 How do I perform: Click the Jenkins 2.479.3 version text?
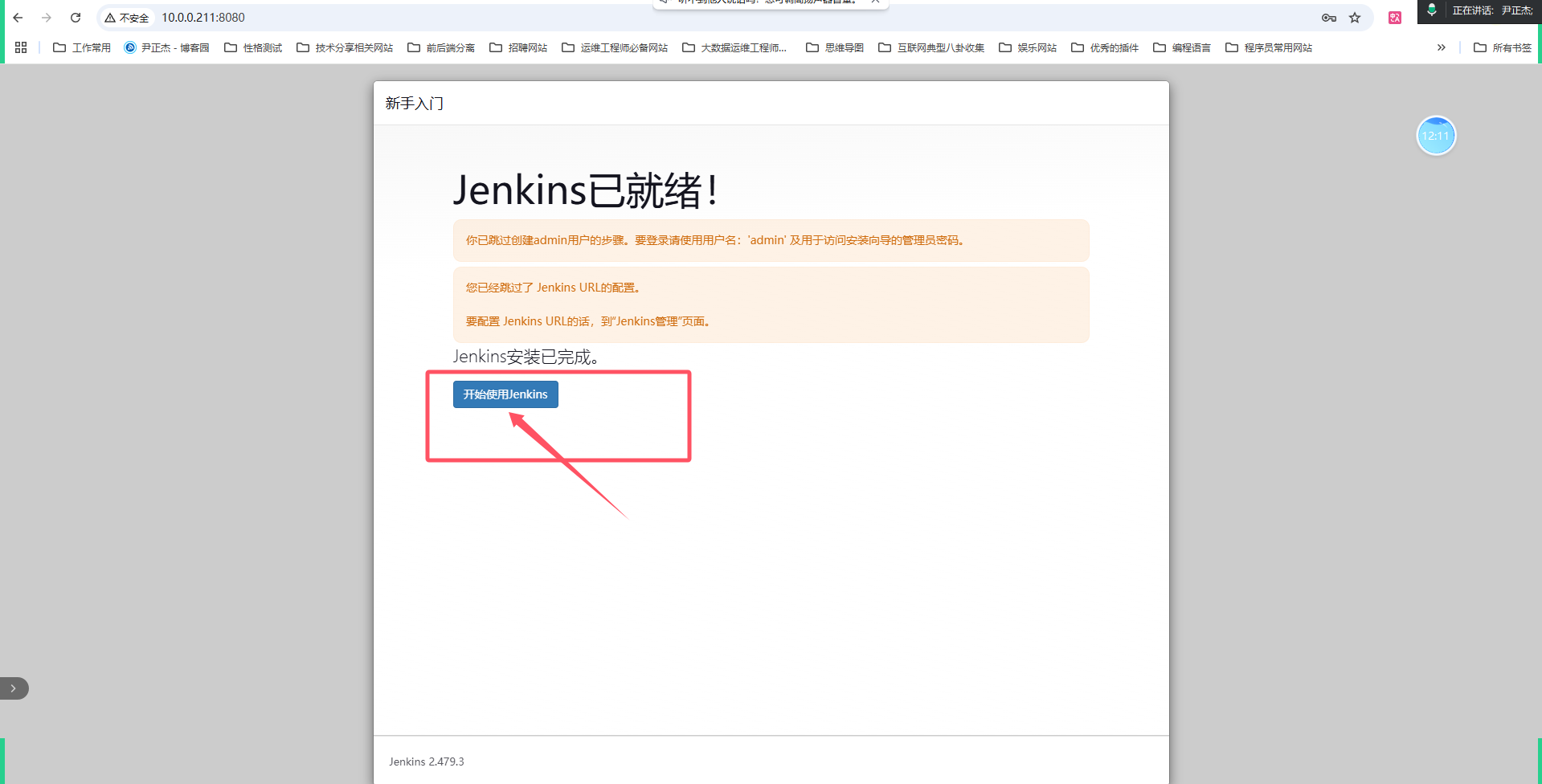coord(427,762)
